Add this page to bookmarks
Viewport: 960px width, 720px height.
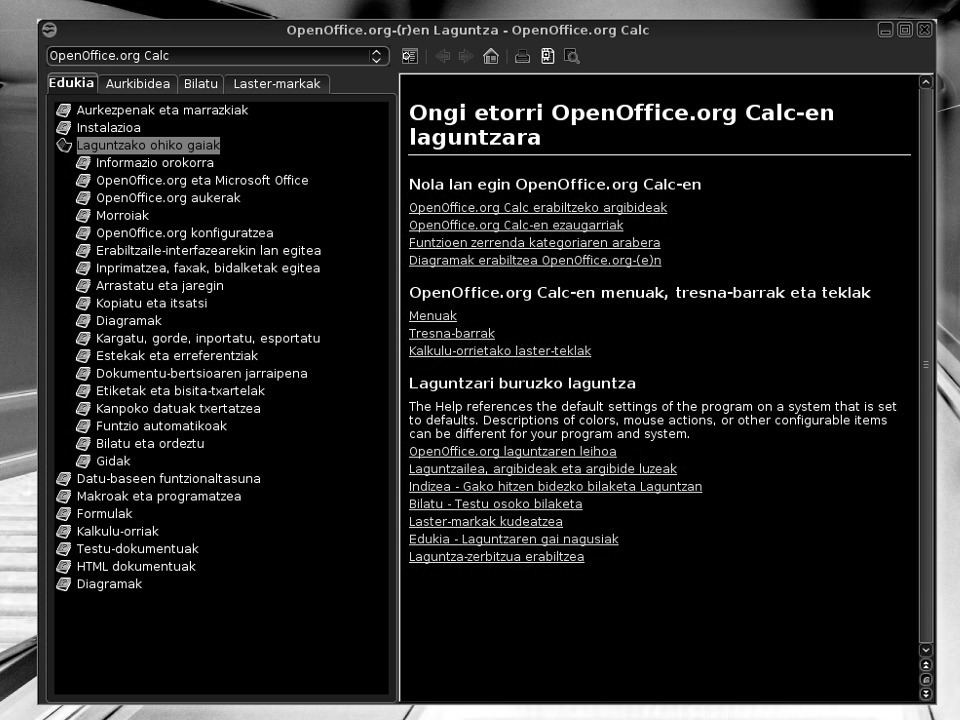pos(547,56)
